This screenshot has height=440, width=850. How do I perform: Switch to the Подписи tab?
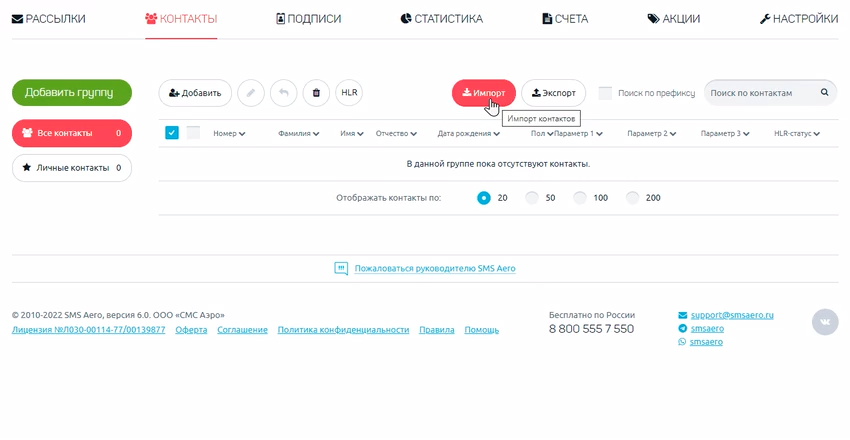click(x=308, y=19)
